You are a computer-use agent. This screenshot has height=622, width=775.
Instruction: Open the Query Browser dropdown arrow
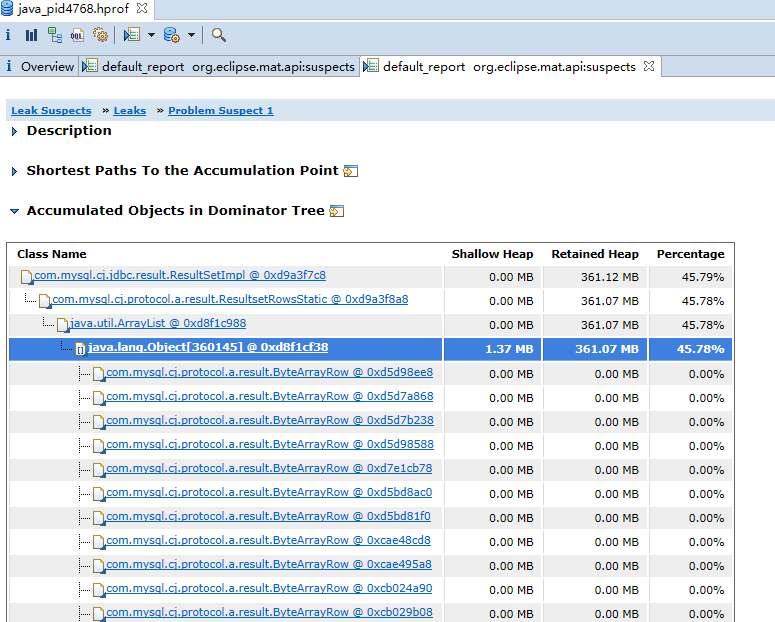pyautogui.click(x=191, y=35)
